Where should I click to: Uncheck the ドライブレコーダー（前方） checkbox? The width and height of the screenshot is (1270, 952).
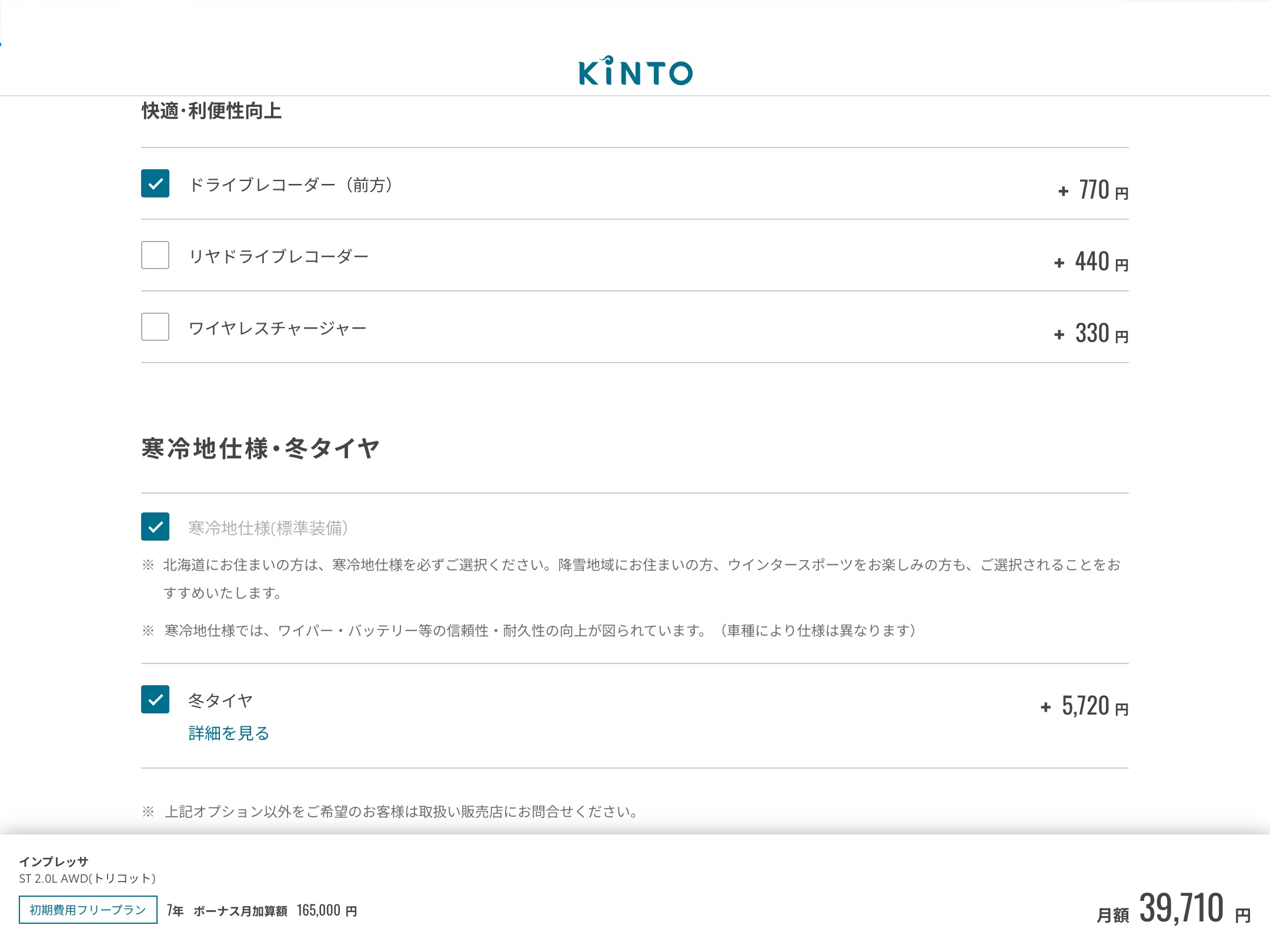[x=155, y=183]
